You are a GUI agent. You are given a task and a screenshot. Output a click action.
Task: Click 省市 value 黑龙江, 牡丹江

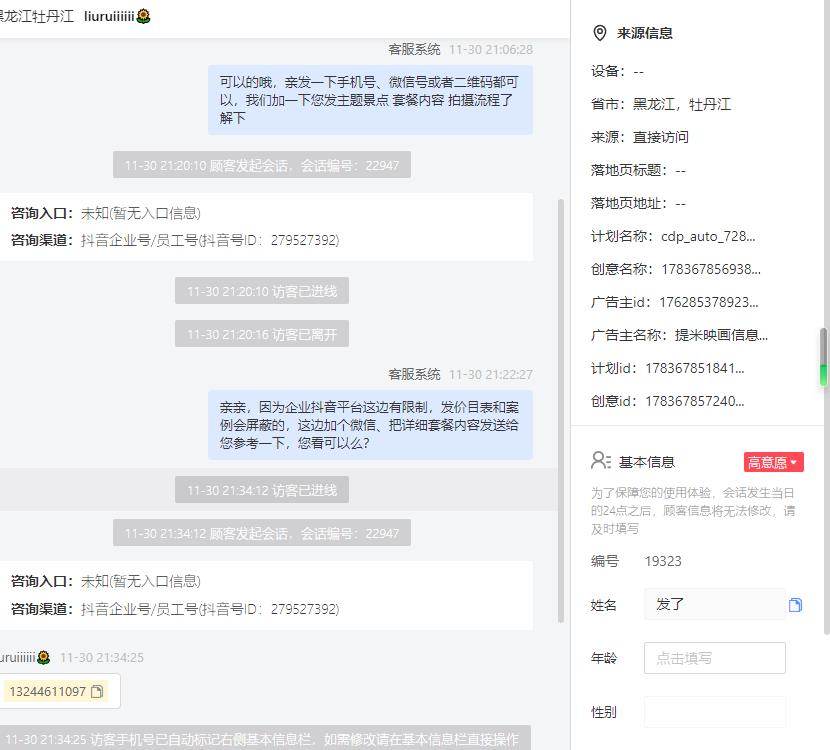[x=682, y=104]
